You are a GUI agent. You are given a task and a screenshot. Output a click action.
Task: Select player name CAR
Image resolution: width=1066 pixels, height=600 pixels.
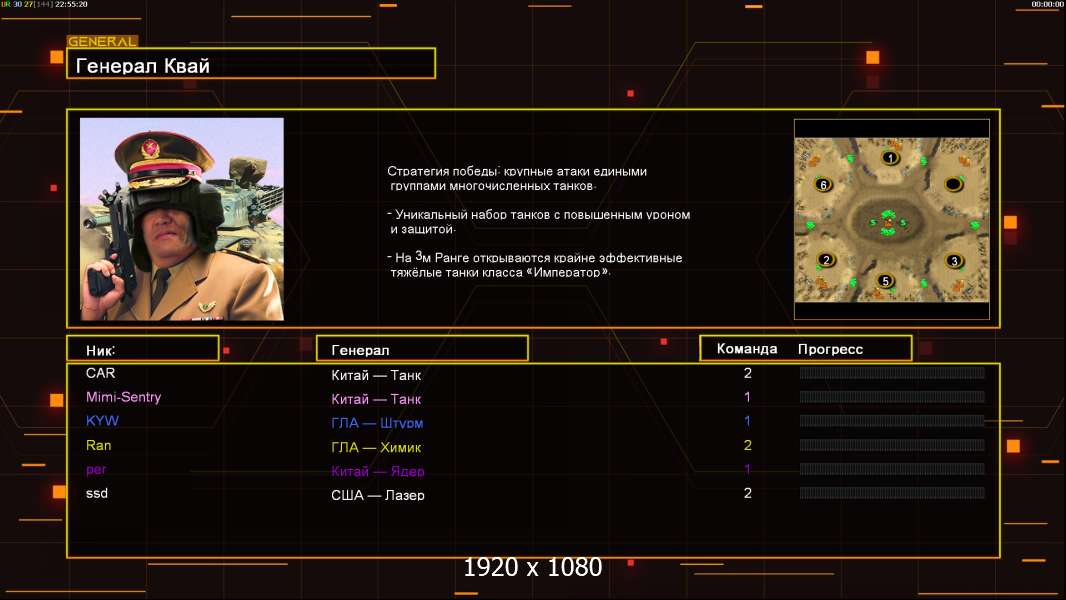[101, 373]
